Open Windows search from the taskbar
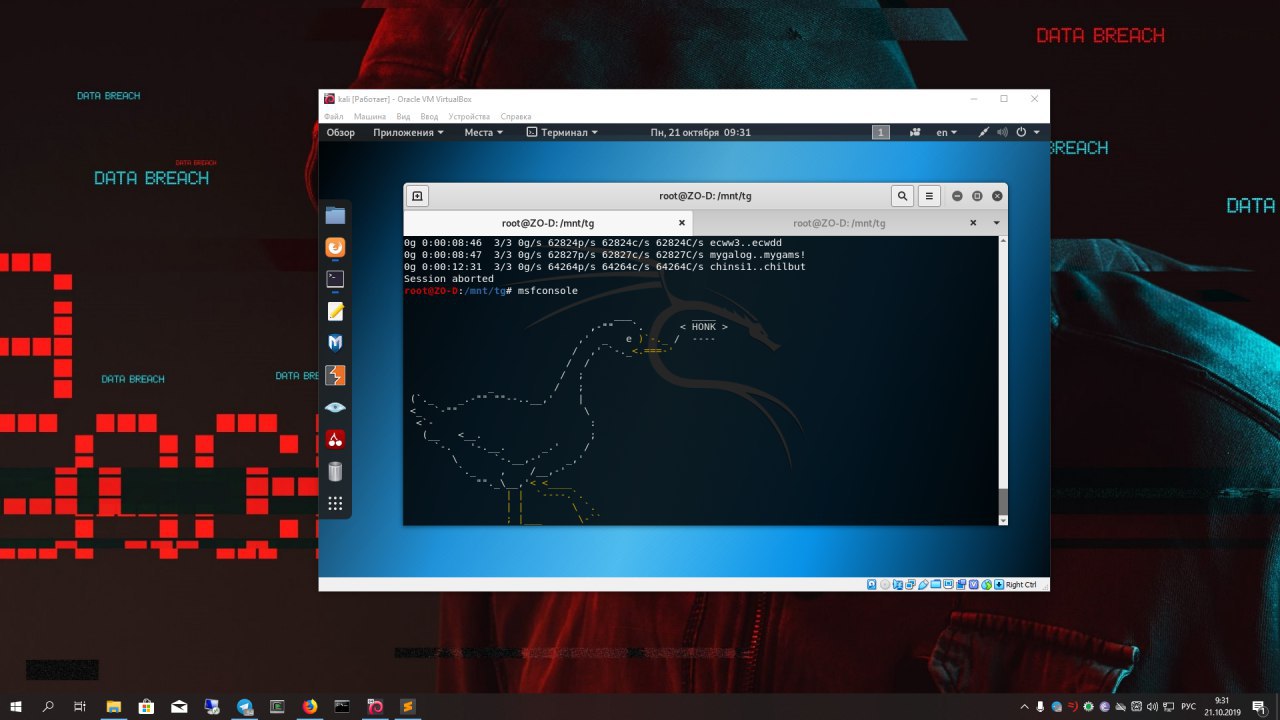Viewport: 1280px width, 720px height. coord(48,706)
